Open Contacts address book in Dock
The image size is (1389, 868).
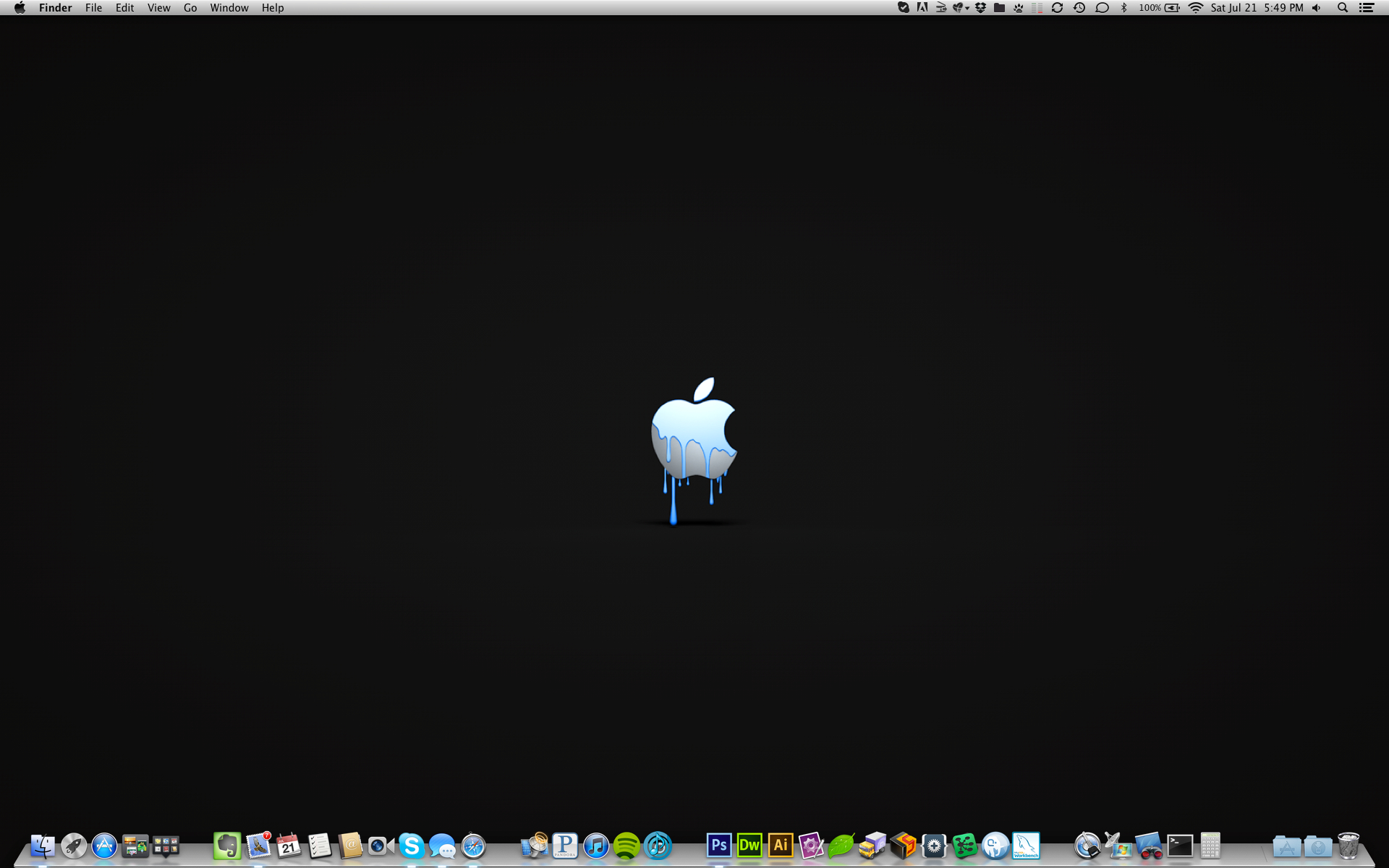click(350, 845)
